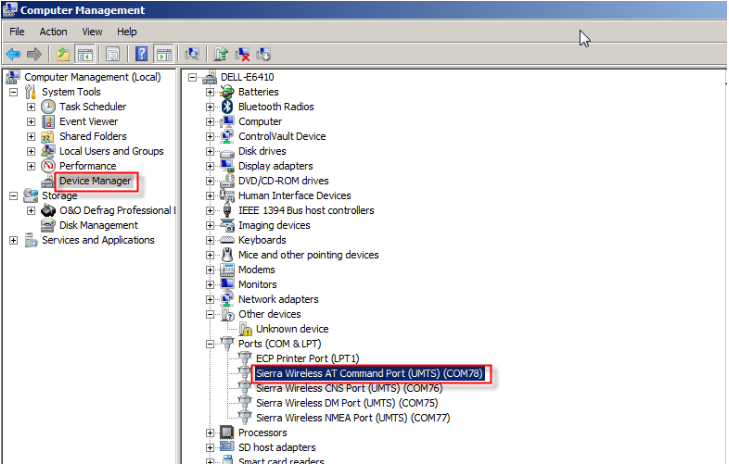Collapse the System Tools tree node
The width and height of the screenshot is (729, 466).
[14, 92]
